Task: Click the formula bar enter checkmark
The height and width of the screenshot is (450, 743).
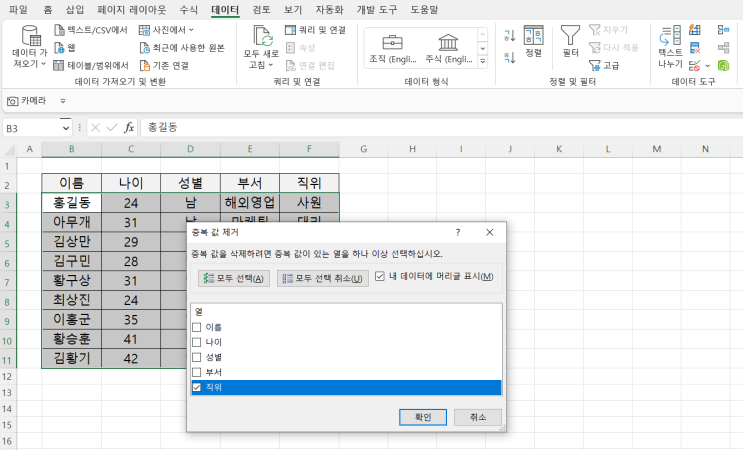Action: click(x=112, y=127)
